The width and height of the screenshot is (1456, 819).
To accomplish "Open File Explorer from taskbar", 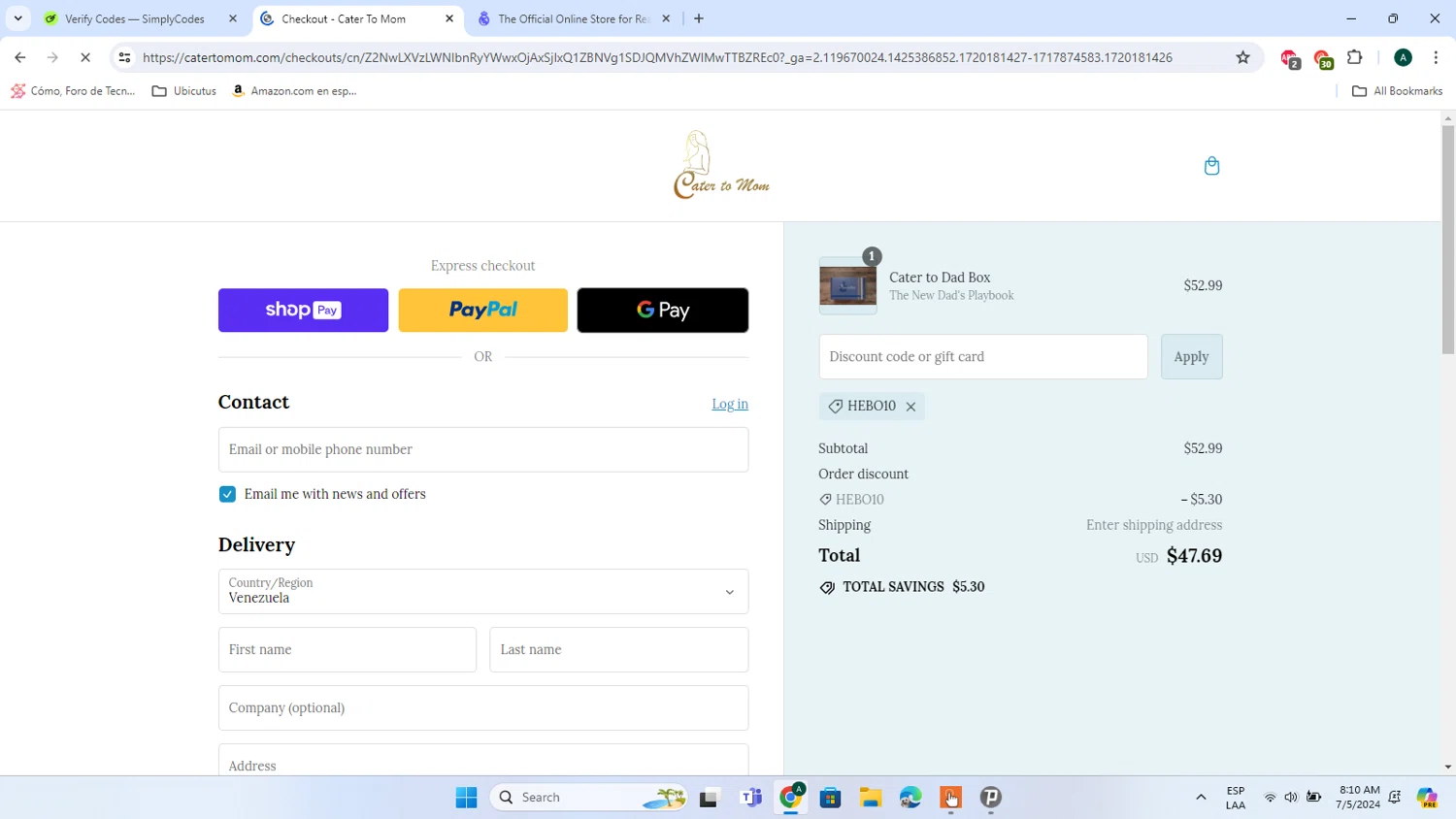I will coord(870,798).
